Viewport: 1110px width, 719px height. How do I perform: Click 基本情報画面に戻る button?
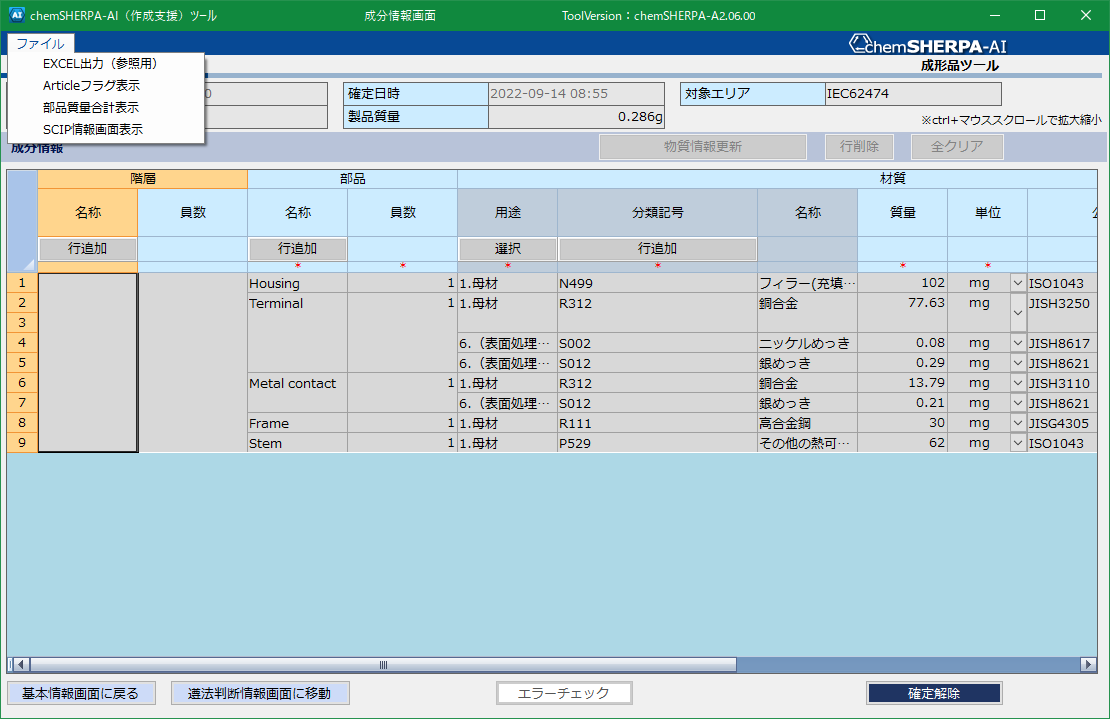tap(80, 692)
